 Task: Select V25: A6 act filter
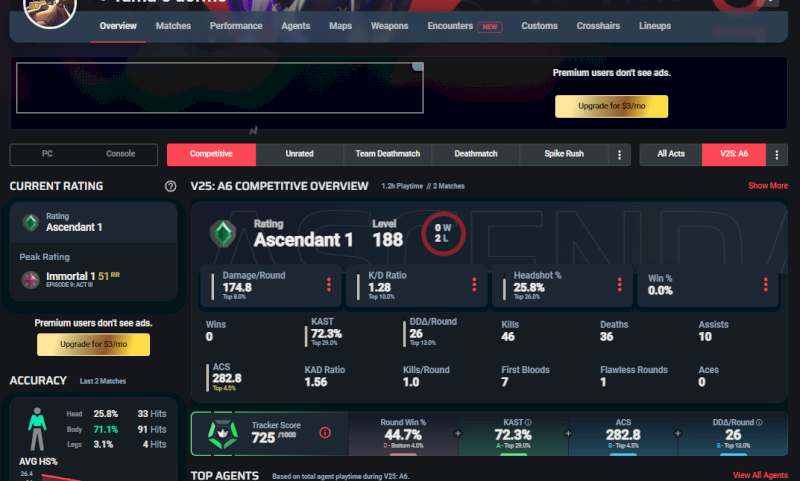[734, 154]
